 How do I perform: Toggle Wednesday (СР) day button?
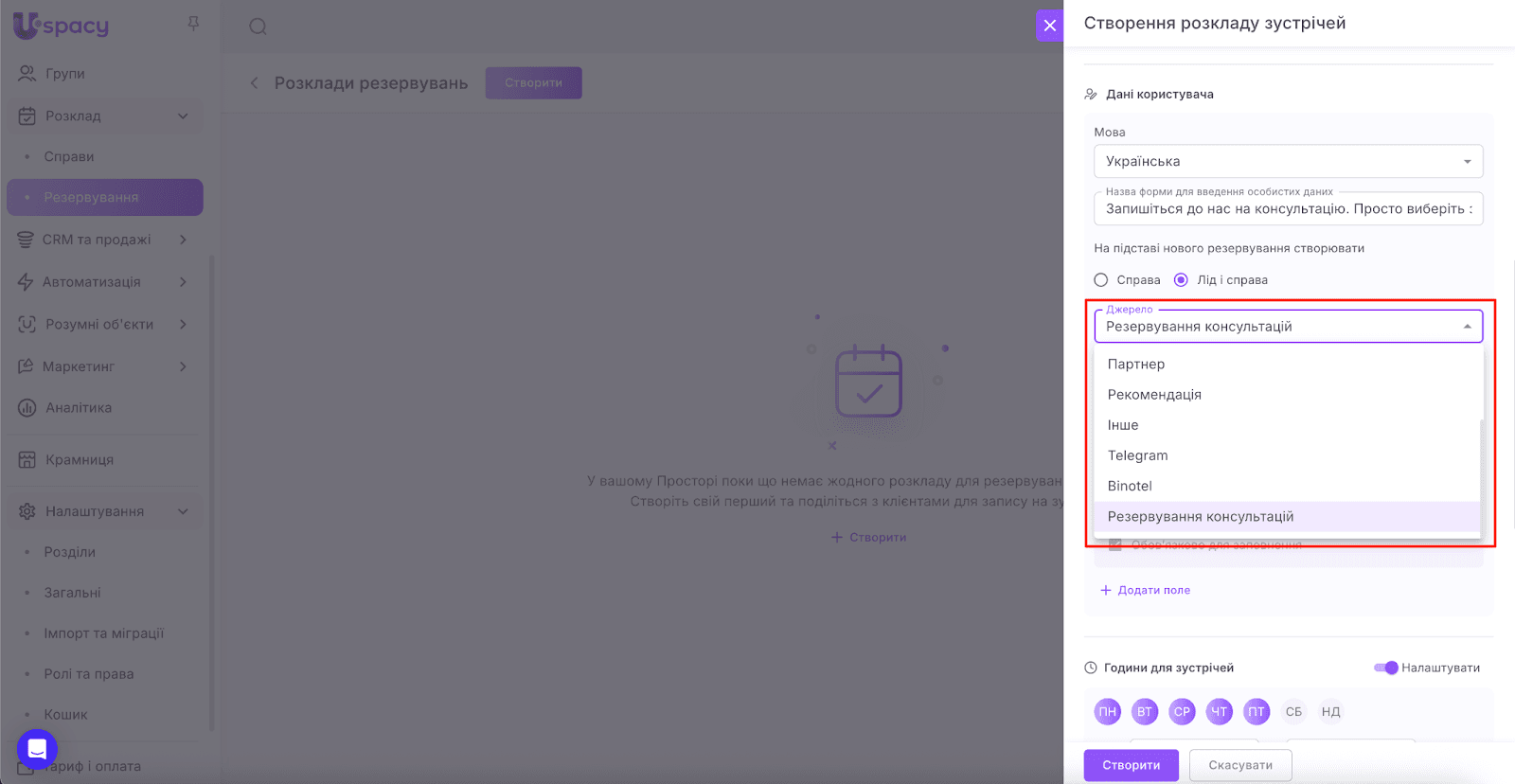(x=1182, y=712)
